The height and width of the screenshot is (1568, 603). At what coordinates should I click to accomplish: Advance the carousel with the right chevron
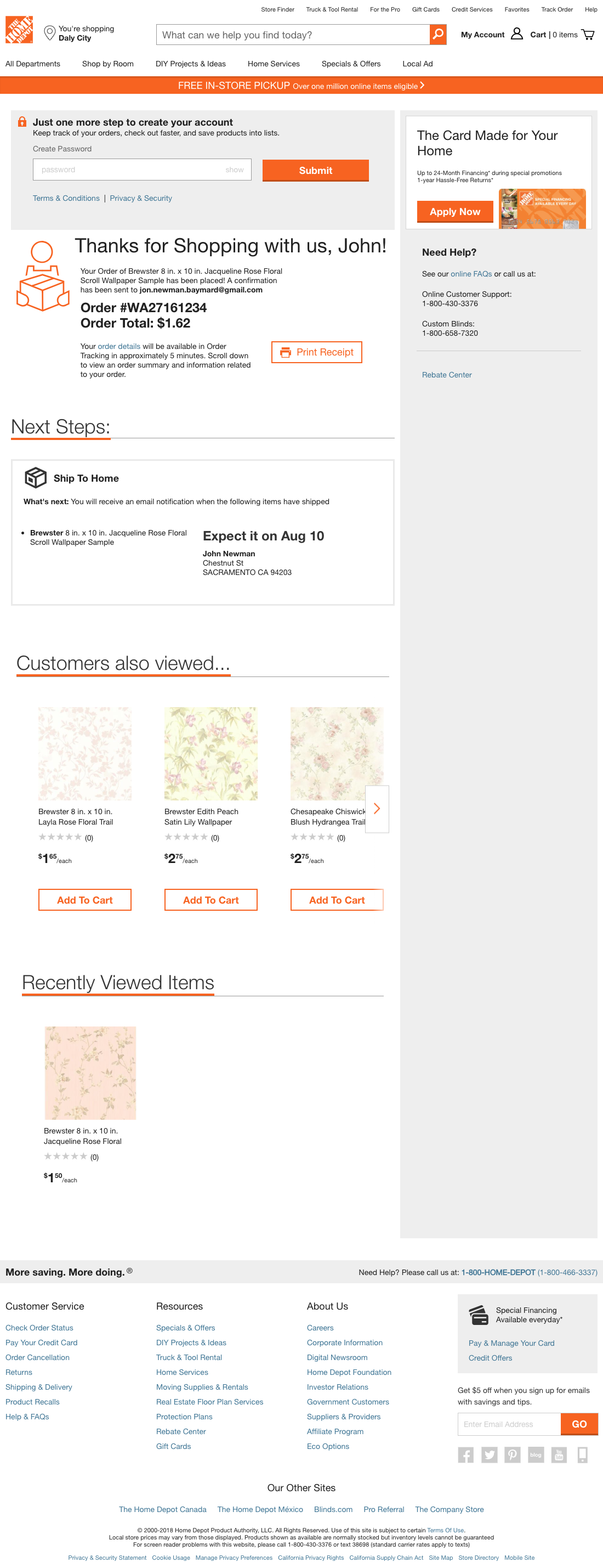(x=377, y=808)
